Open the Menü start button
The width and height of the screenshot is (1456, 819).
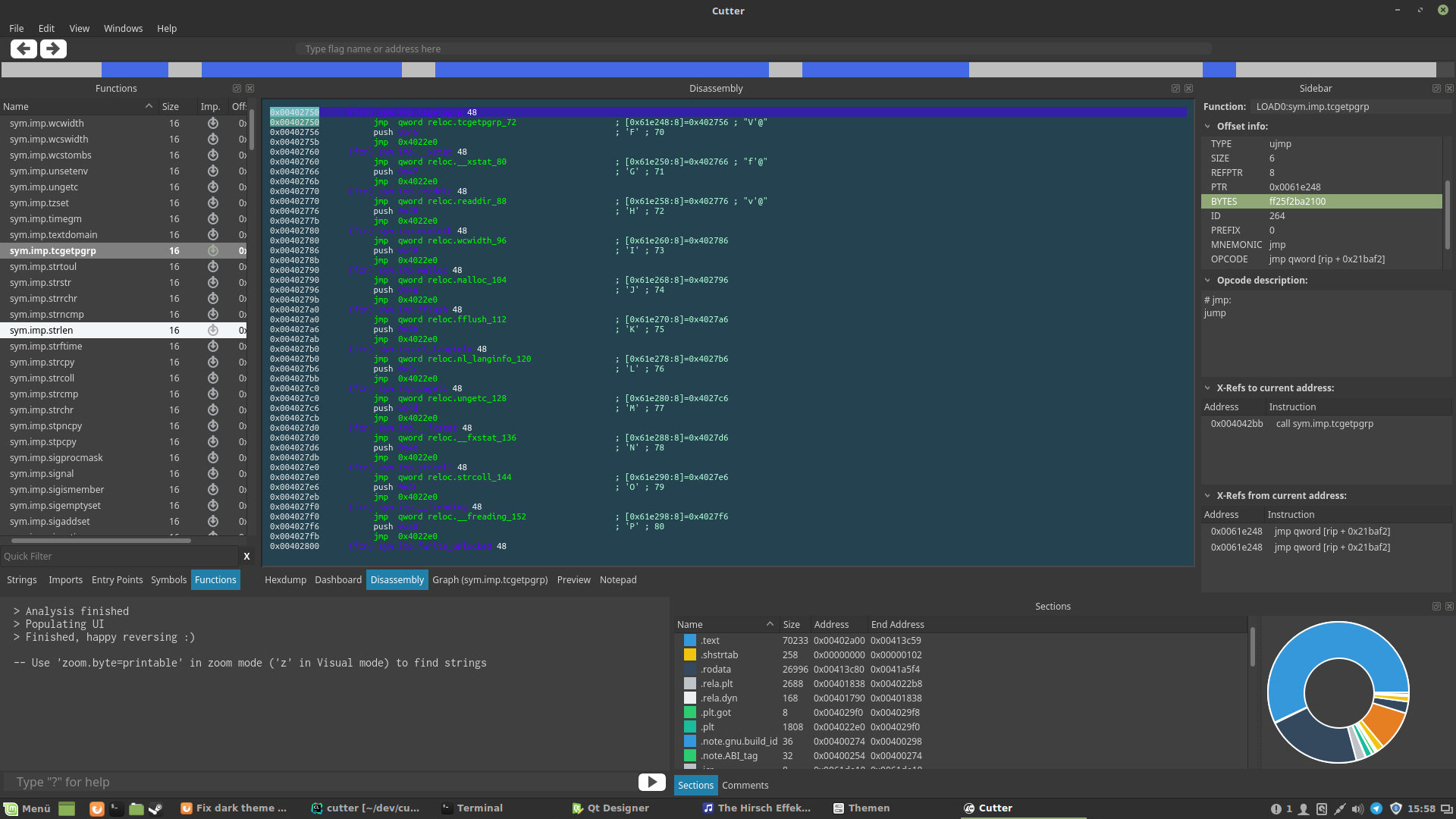[28, 808]
